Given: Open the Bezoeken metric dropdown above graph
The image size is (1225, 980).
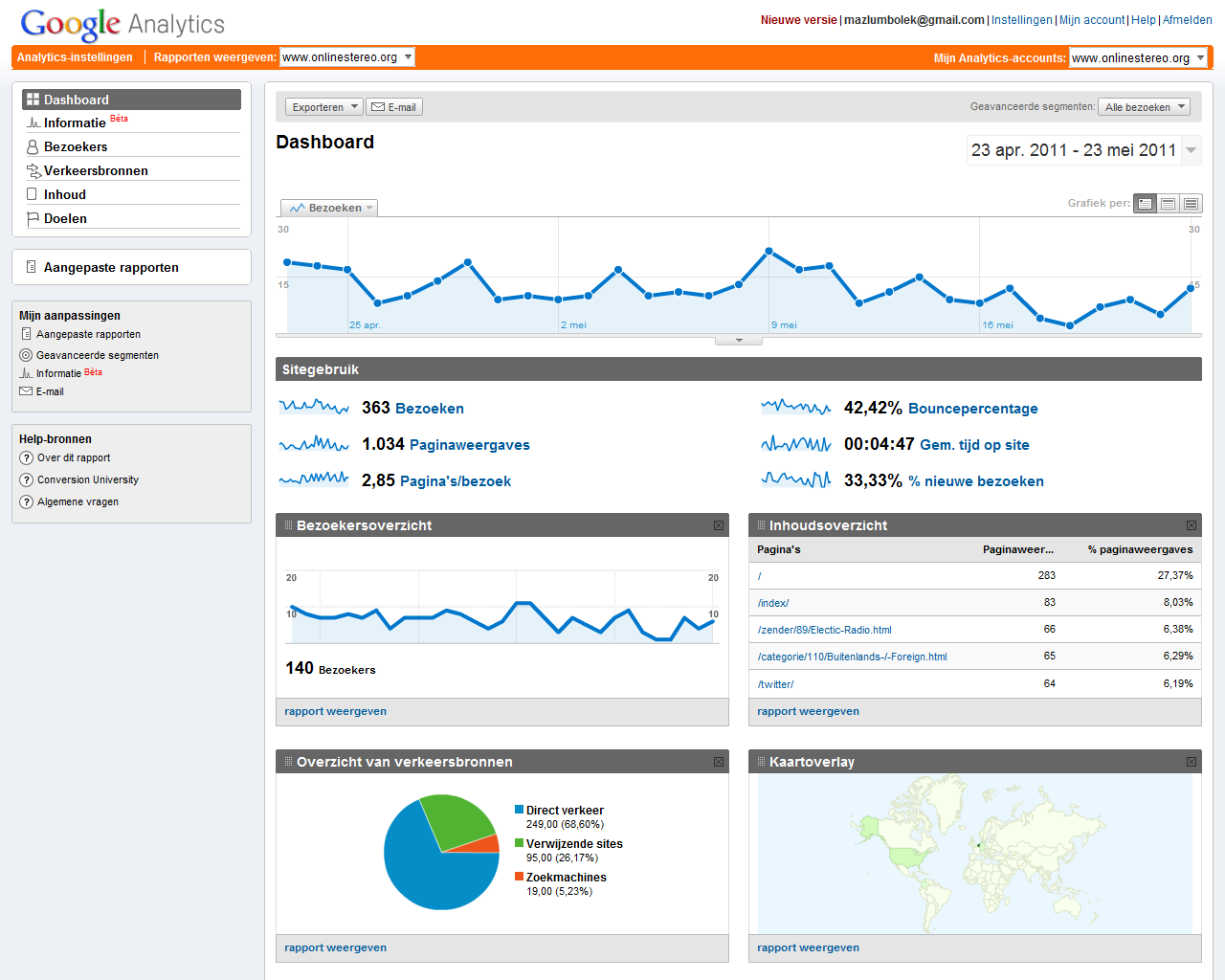Looking at the screenshot, I should 329,208.
